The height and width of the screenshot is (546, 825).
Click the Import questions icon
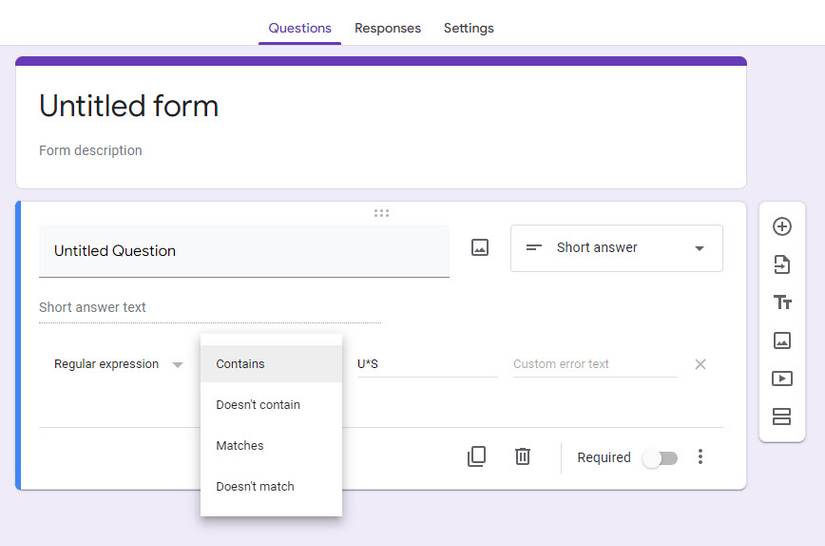click(782, 265)
